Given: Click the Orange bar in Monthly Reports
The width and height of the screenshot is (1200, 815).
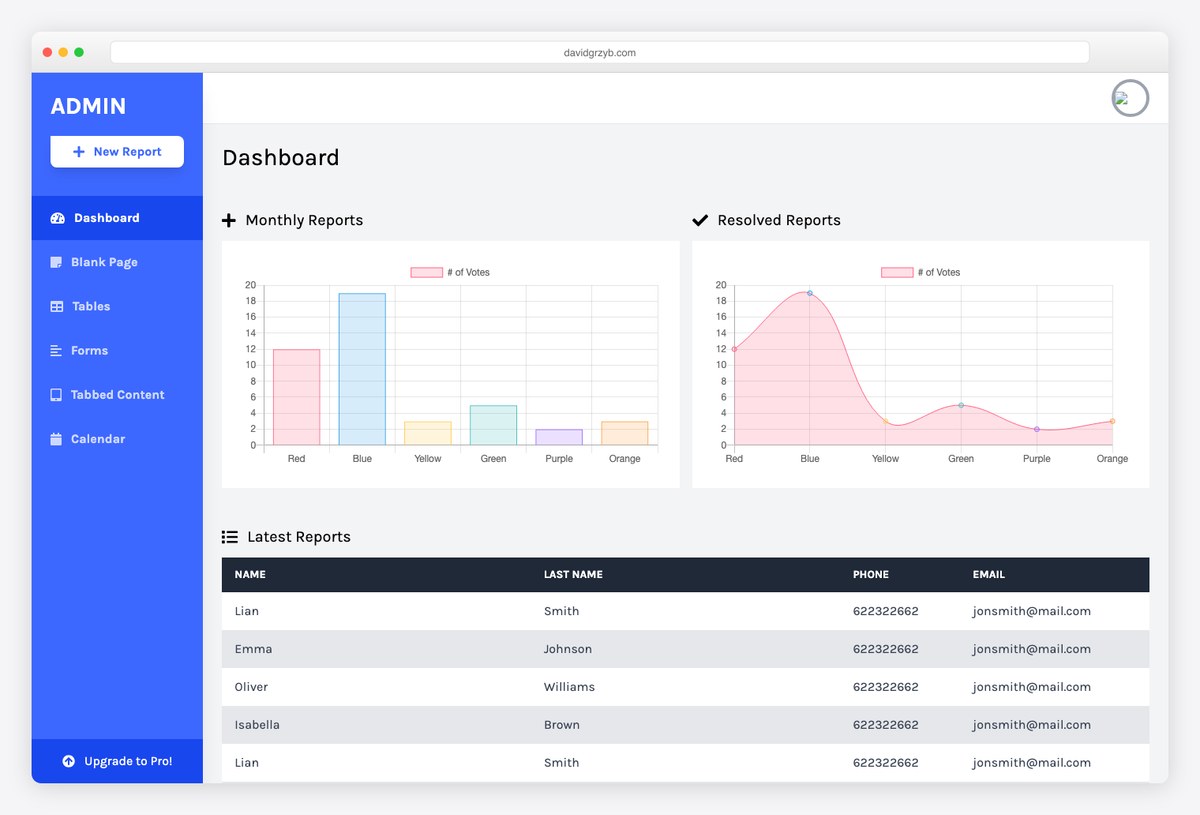Looking at the screenshot, I should tap(625, 433).
